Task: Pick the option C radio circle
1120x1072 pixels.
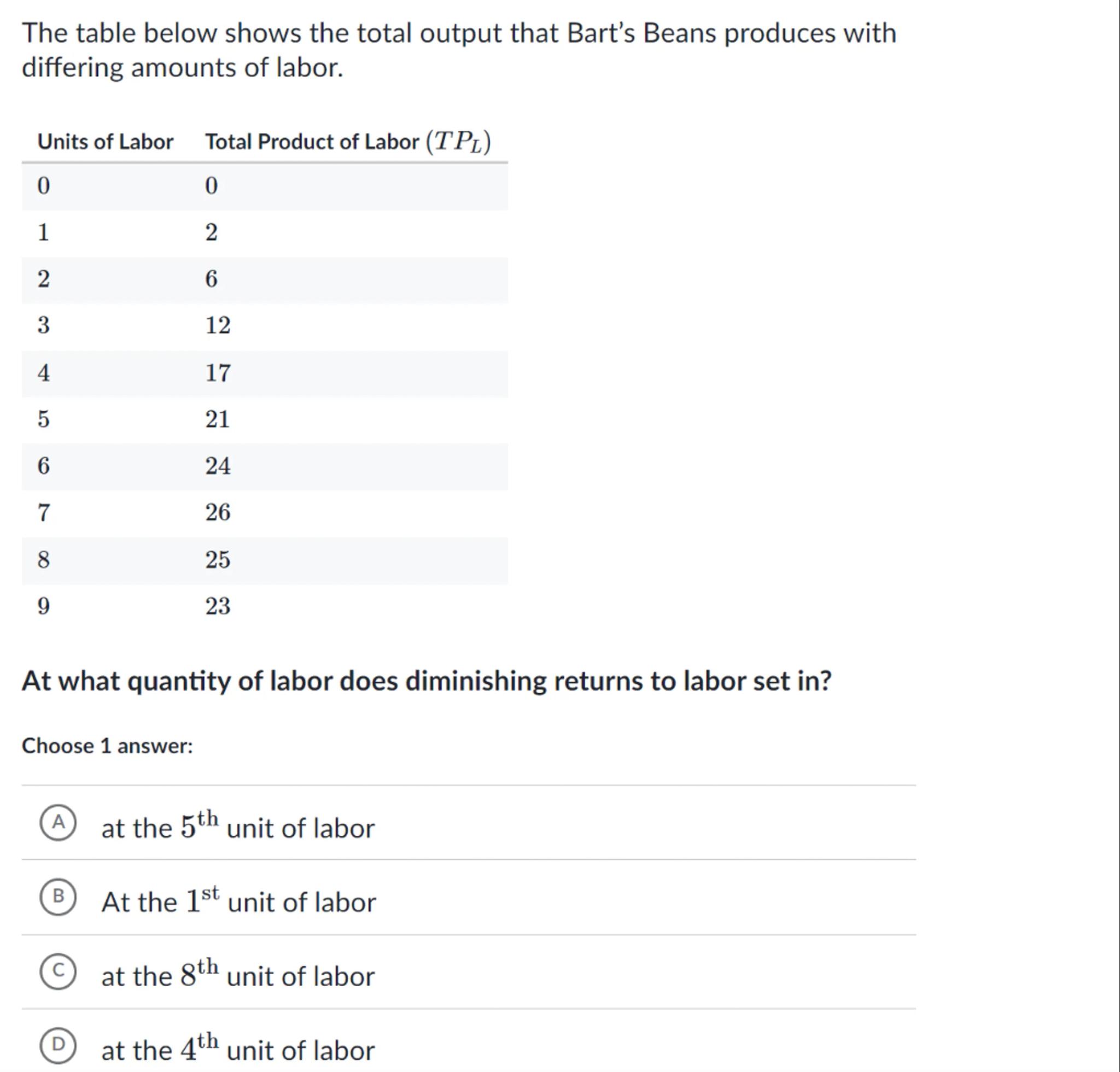Action: click(58, 971)
